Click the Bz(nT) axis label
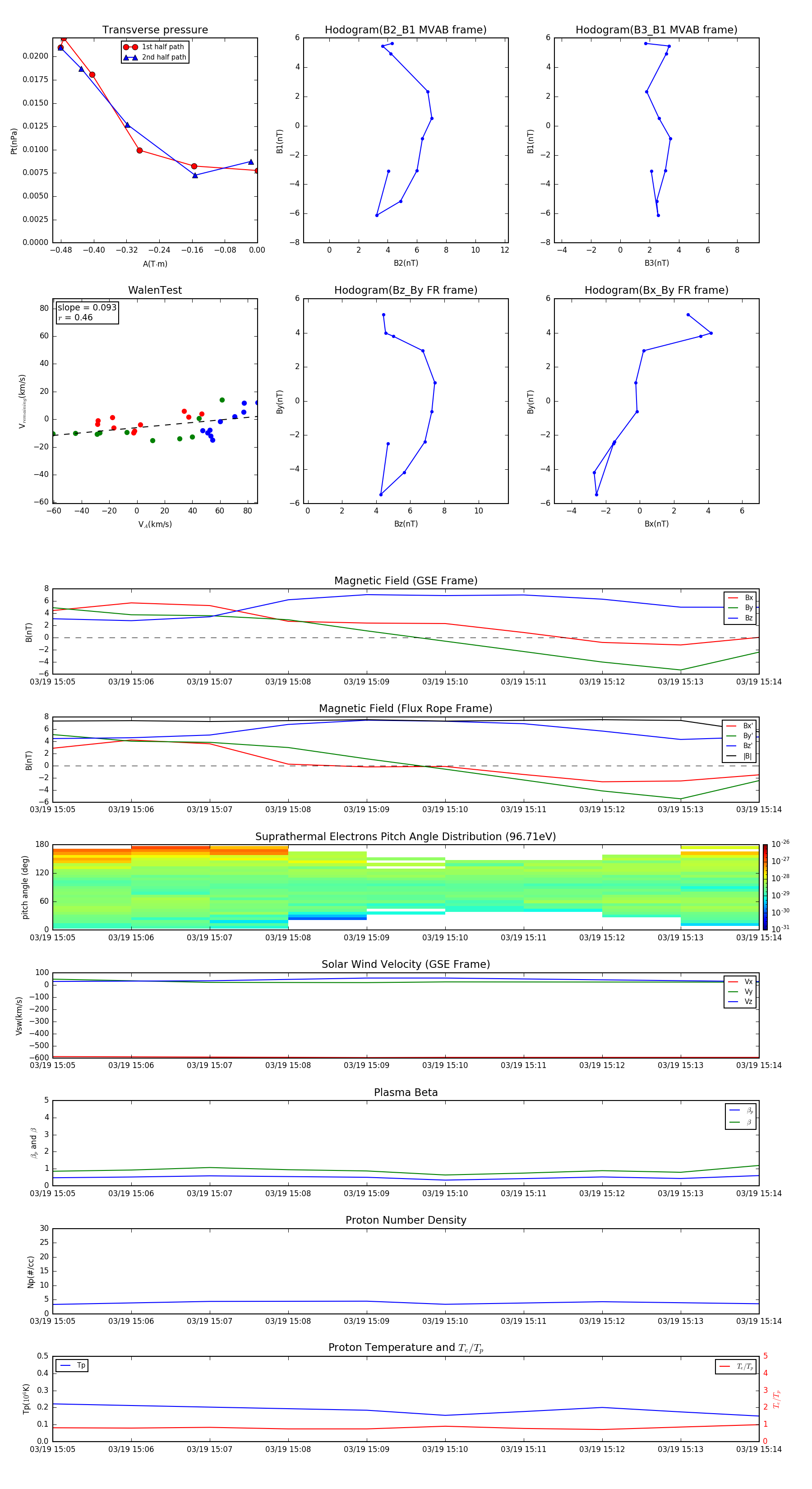The height and width of the screenshot is (1489, 812). [406, 524]
